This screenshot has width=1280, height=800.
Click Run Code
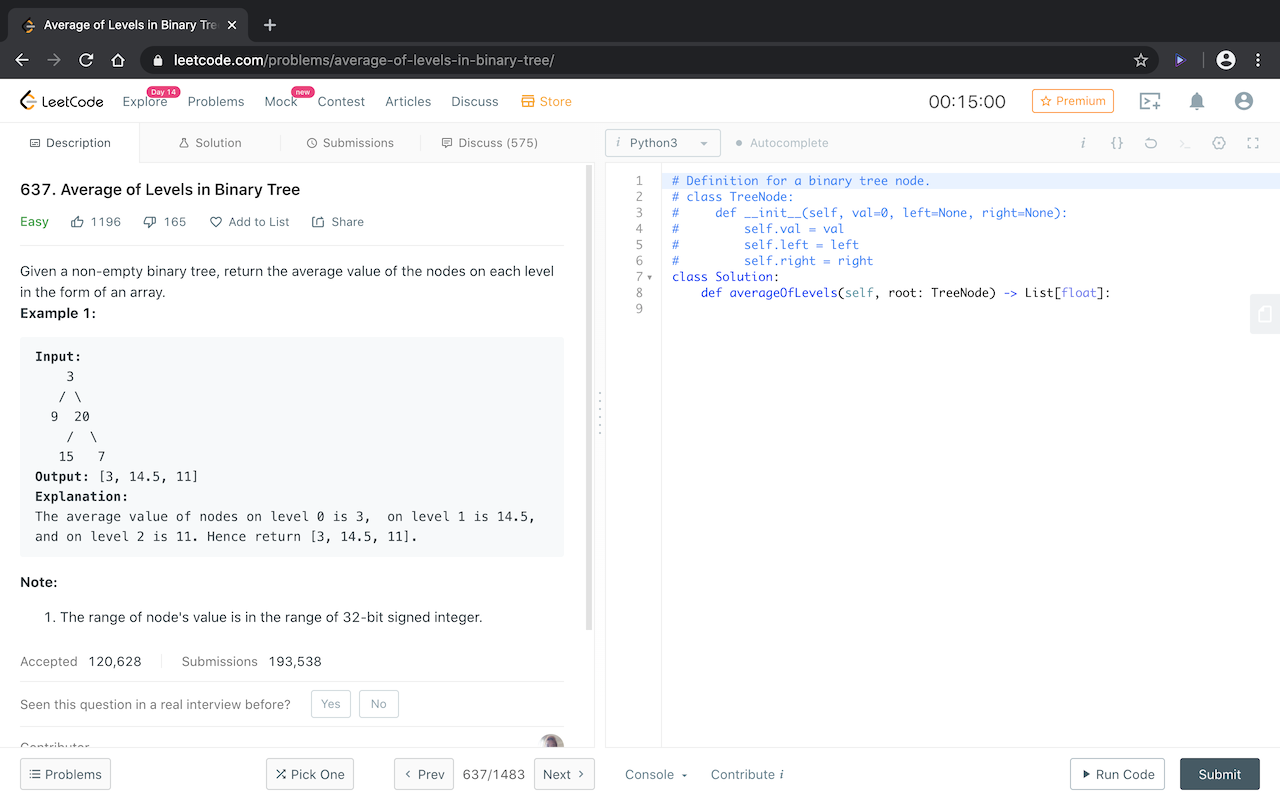1118,774
